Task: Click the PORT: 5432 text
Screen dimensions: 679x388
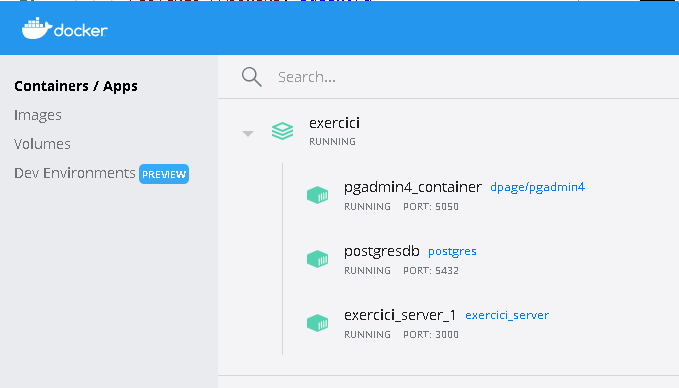Action: (x=431, y=271)
